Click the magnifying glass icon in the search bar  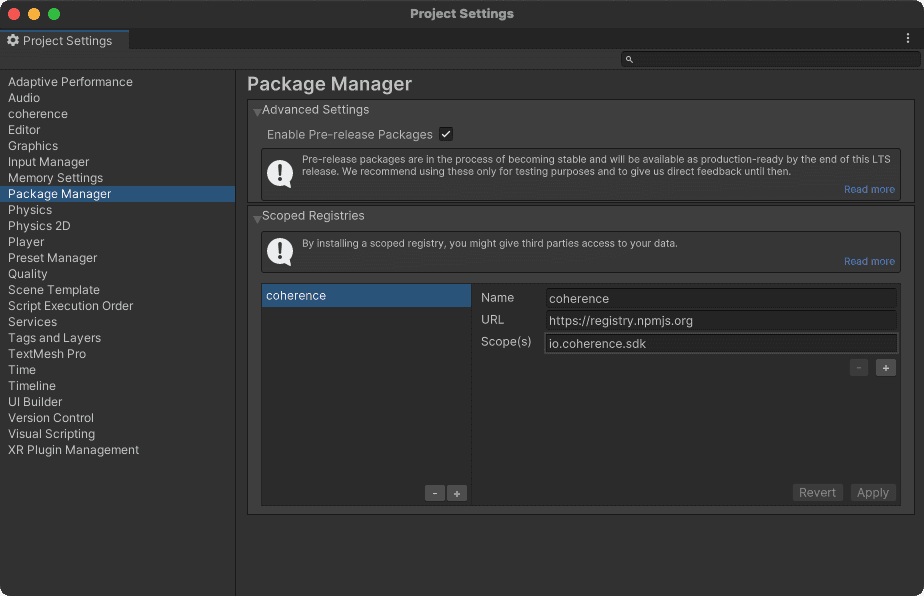click(629, 59)
